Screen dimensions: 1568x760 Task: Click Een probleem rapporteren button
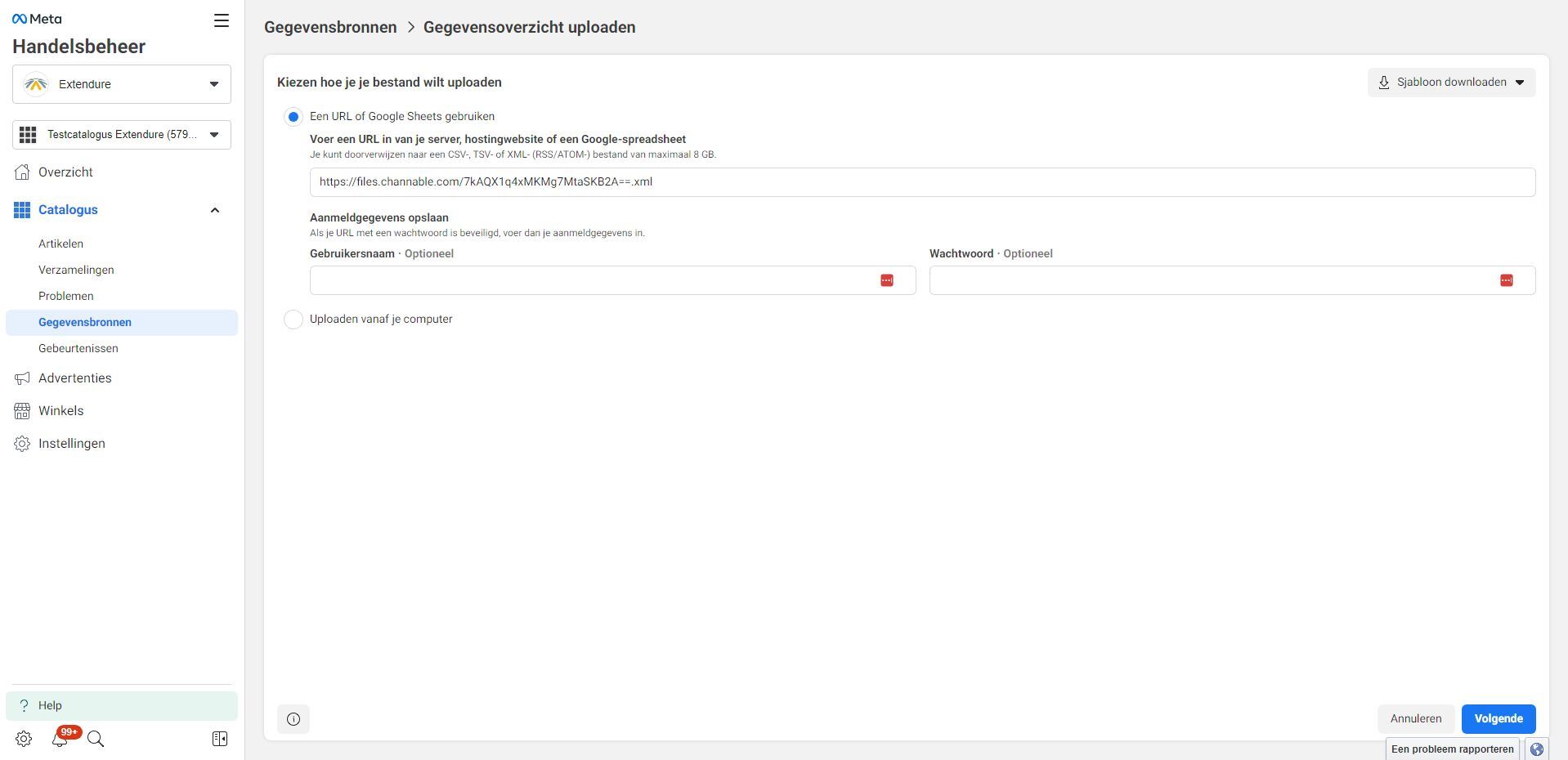click(1453, 749)
